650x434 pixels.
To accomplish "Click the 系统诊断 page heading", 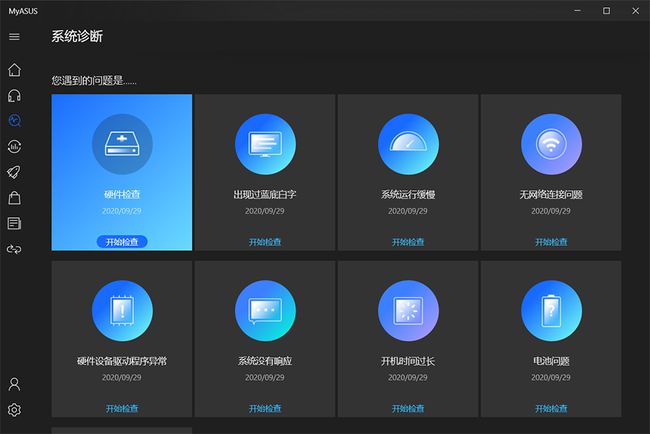I will (x=77, y=36).
